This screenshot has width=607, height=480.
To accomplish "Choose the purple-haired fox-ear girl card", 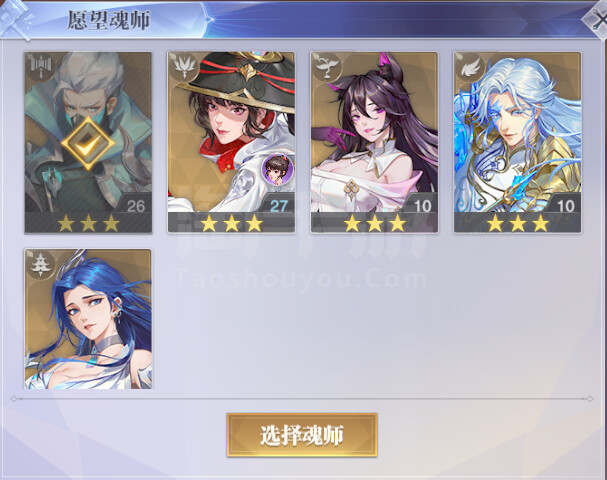I will click(x=374, y=142).
